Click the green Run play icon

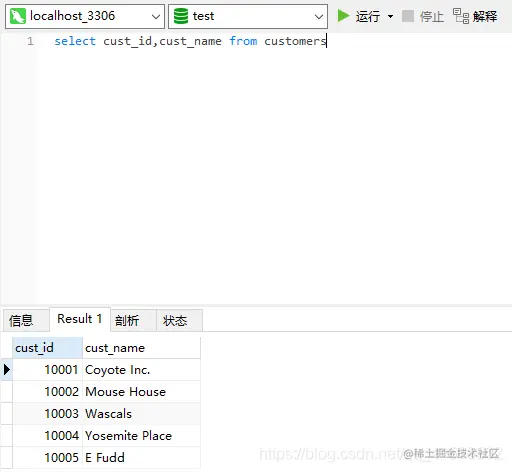point(343,16)
